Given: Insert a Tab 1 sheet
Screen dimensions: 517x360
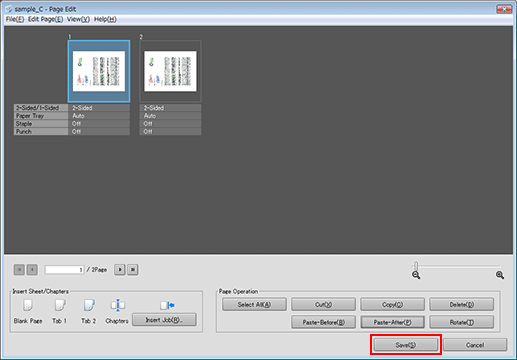Looking at the screenshot, I should click(60, 305).
